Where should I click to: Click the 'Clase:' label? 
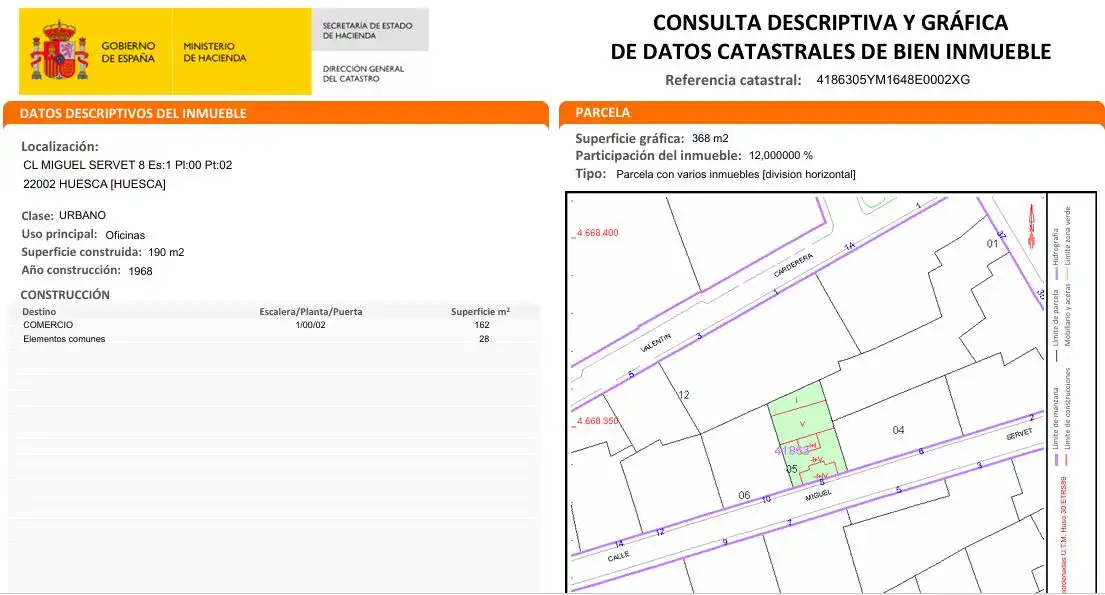coord(37,216)
